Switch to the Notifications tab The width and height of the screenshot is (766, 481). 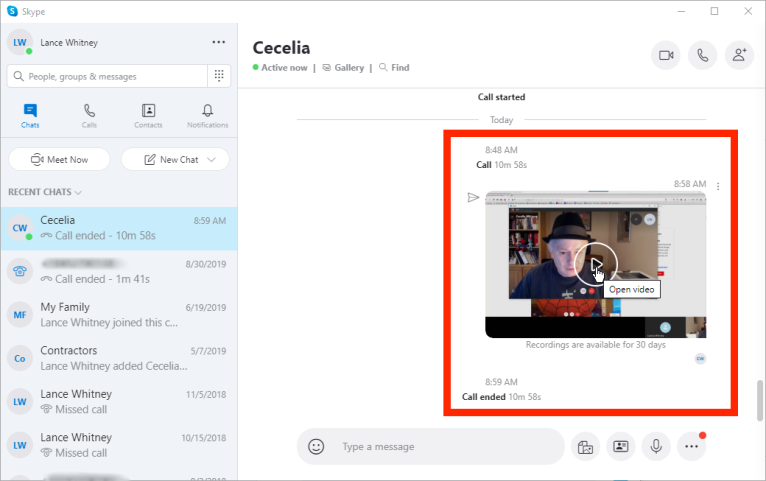pyautogui.click(x=208, y=116)
